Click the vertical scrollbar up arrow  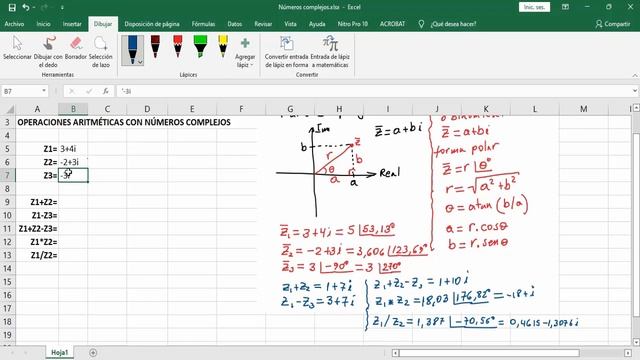pos(636,108)
